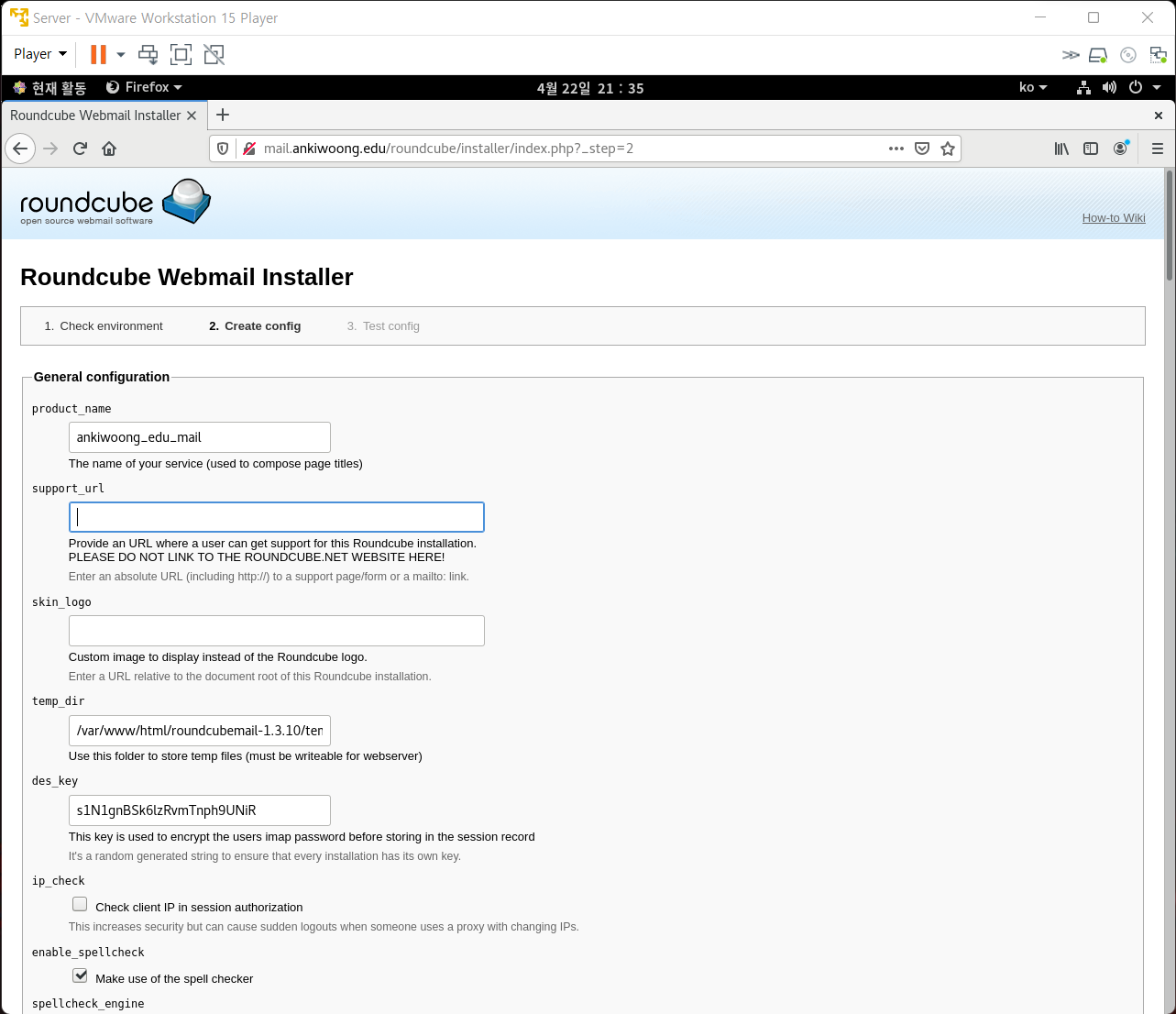Enter VMware full screen mode
This screenshot has width=1176, height=1014.
(x=181, y=55)
